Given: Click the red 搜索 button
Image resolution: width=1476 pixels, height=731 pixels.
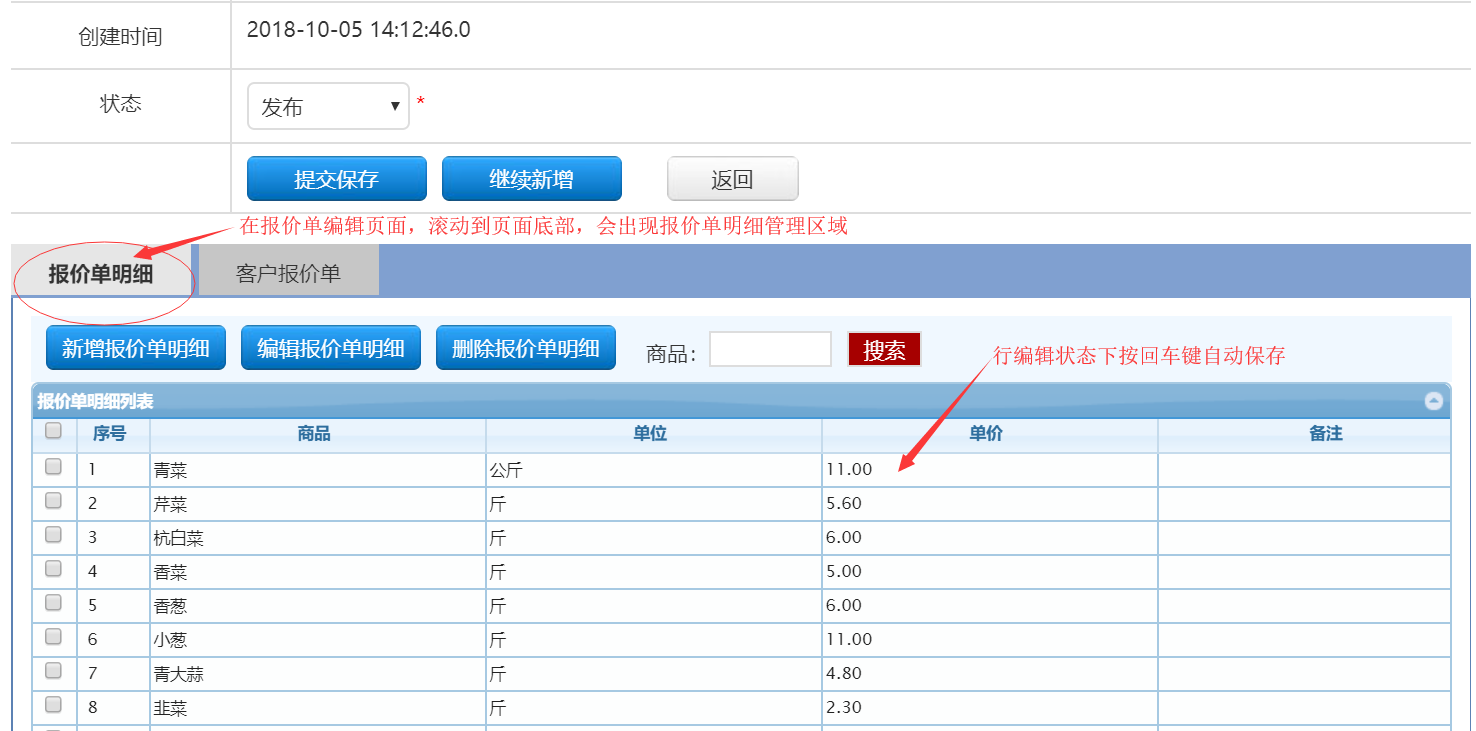Looking at the screenshot, I should tap(884, 350).
